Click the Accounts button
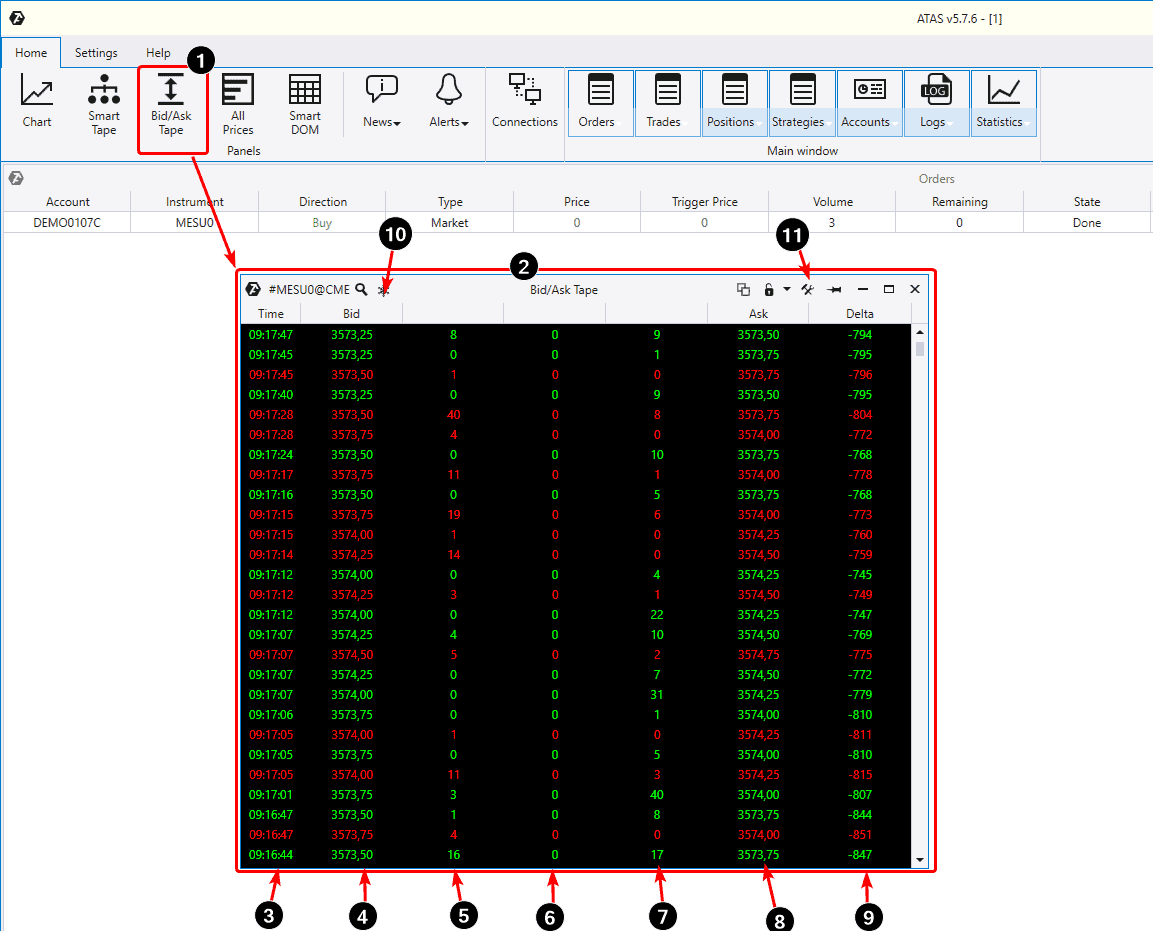 pyautogui.click(x=868, y=103)
